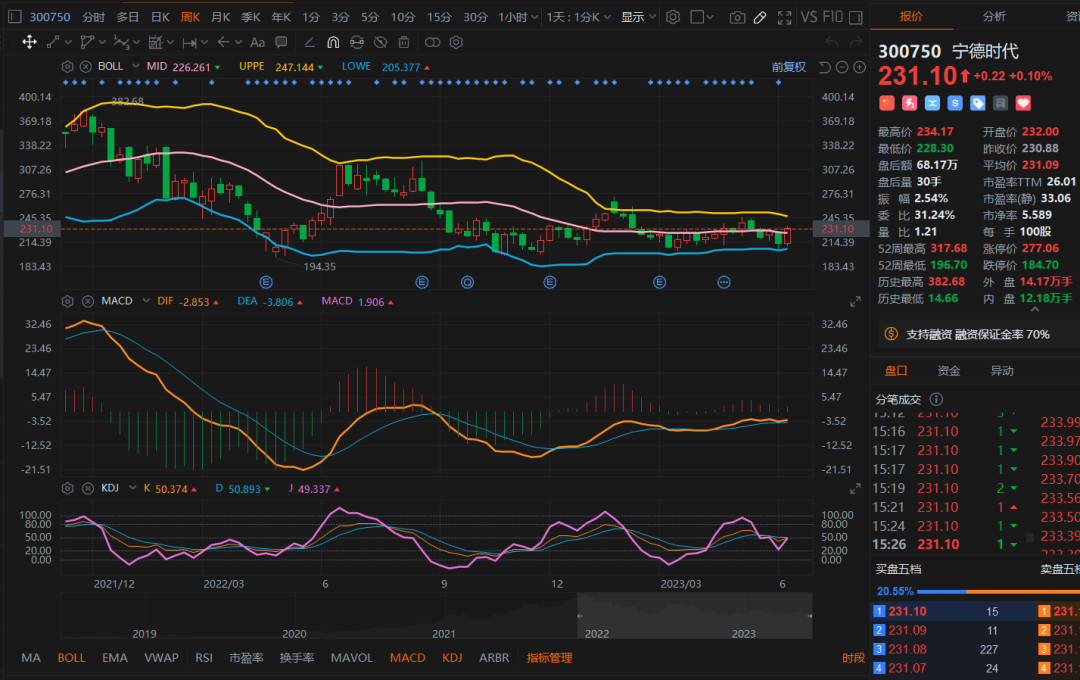Open BOLL indicator settings gear
This screenshot has height=680, width=1080.
click(68, 67)
